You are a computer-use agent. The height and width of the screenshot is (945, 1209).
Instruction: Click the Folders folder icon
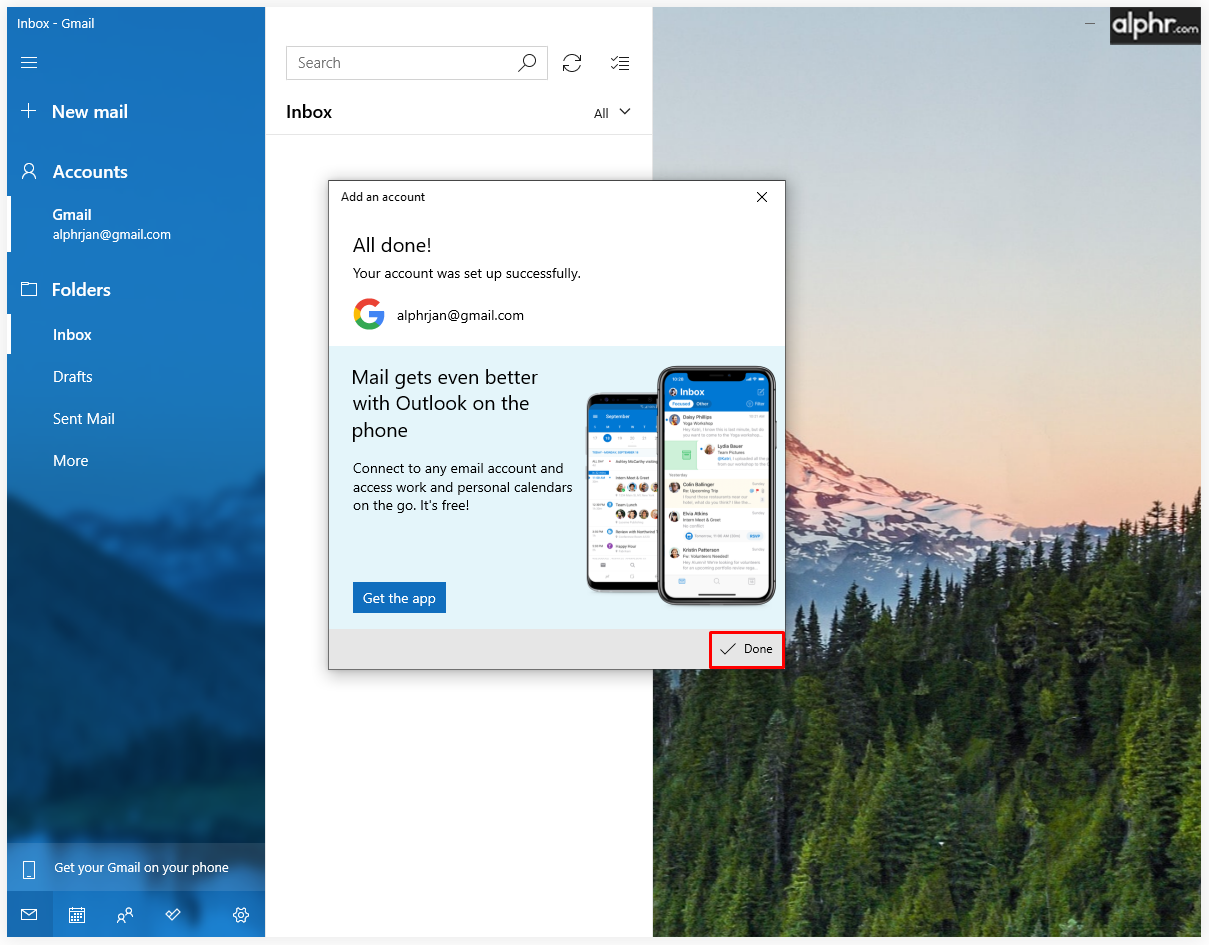pos(29,290)
